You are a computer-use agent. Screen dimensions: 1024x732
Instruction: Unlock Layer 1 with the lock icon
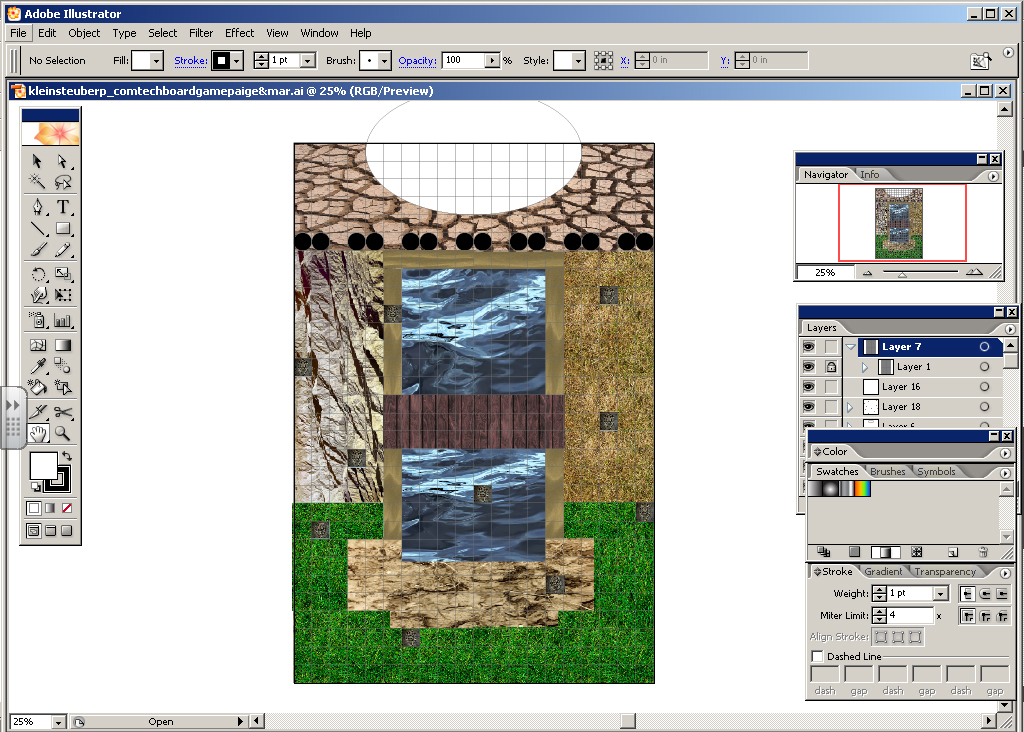[x=831, y=367]
